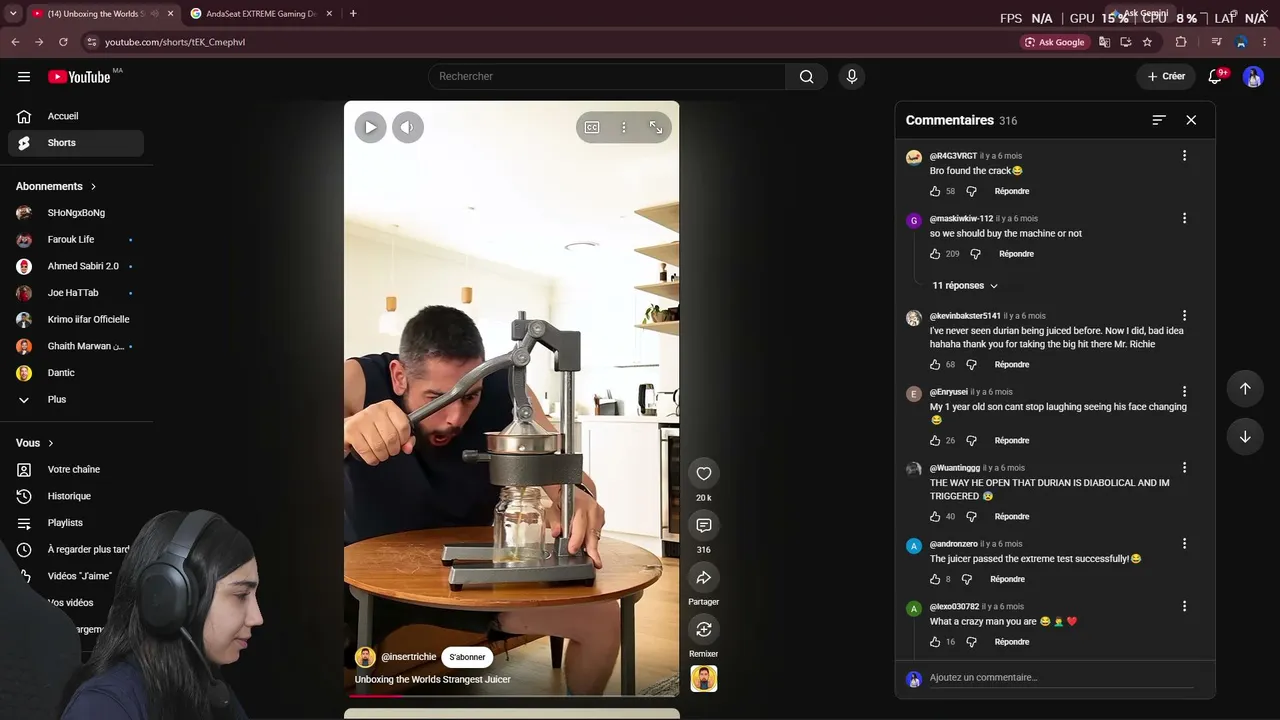Reload the YouTube page
Screen dimensions: 1280x720
[63, 42]
